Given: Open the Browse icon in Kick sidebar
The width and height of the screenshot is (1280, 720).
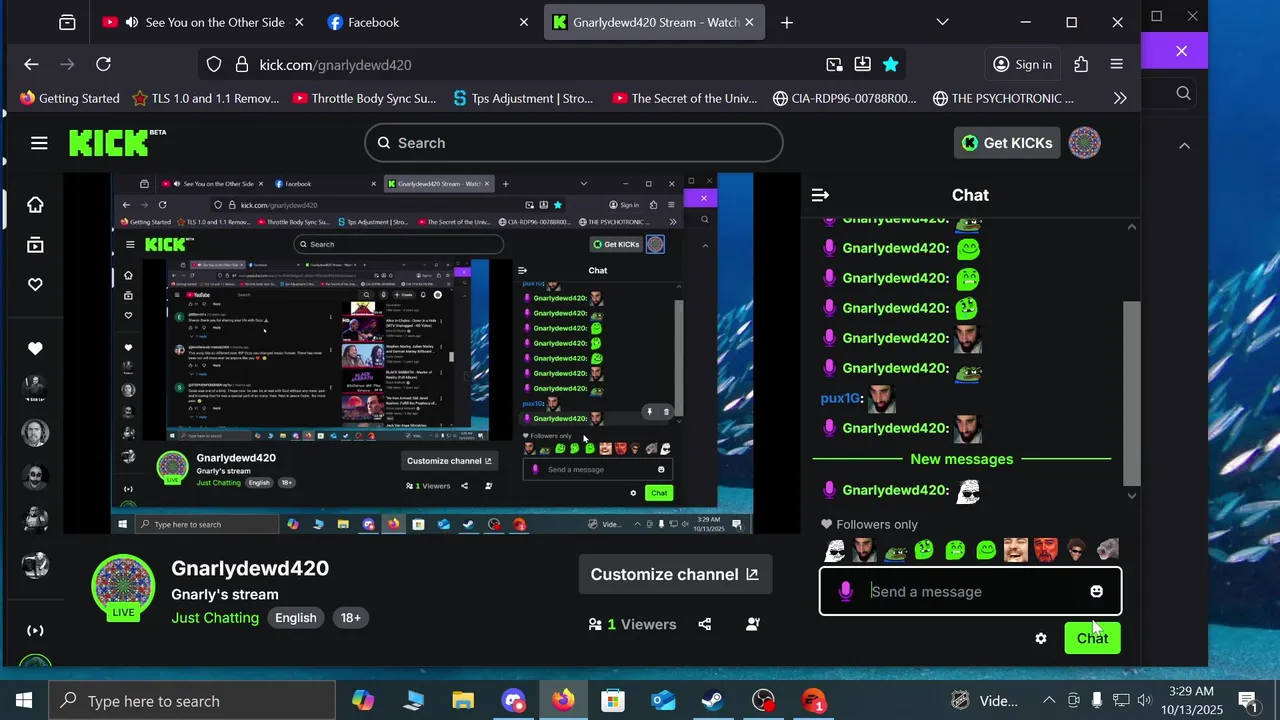Looking at the screenshot, I should point(35,245).
